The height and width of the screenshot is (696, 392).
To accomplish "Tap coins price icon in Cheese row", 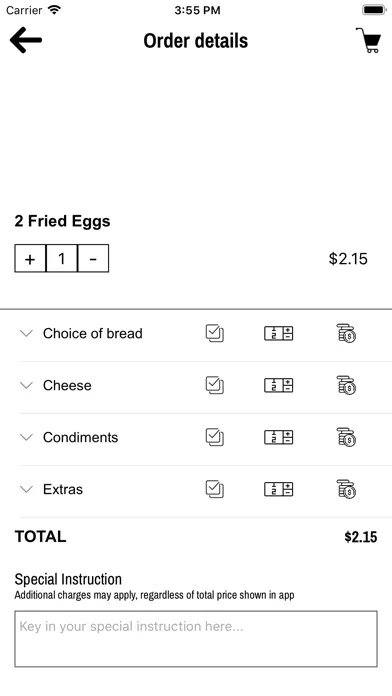I will 346,385.
